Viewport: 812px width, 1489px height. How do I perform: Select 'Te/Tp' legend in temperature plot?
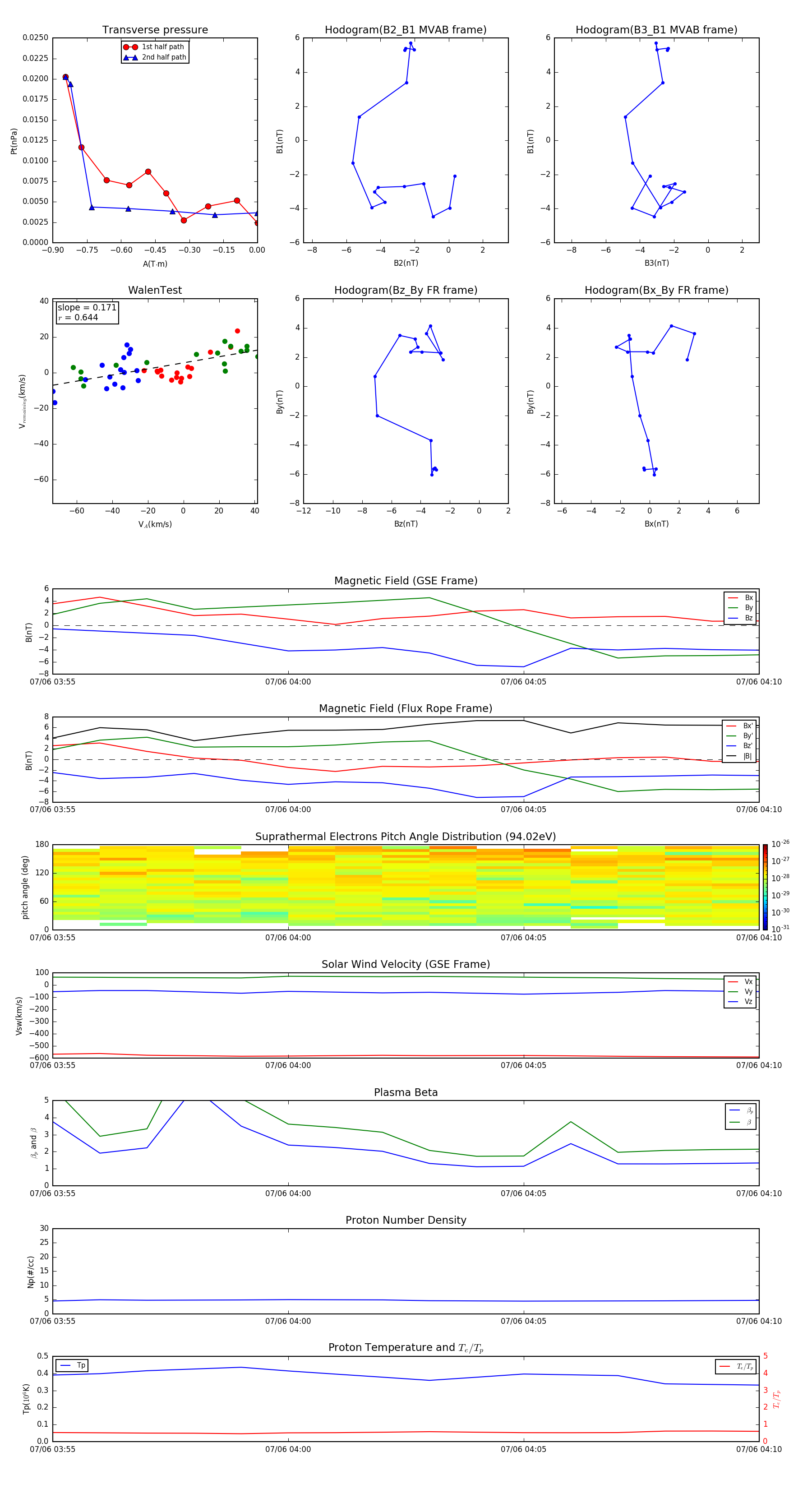point(736,1367)
